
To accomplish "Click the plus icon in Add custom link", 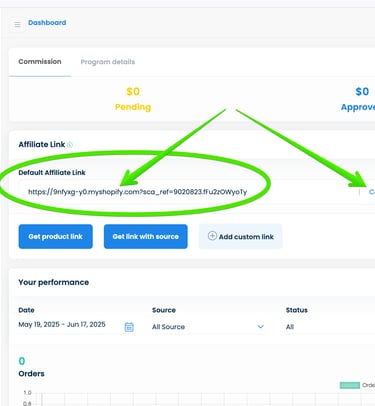I will click(212, 236).
